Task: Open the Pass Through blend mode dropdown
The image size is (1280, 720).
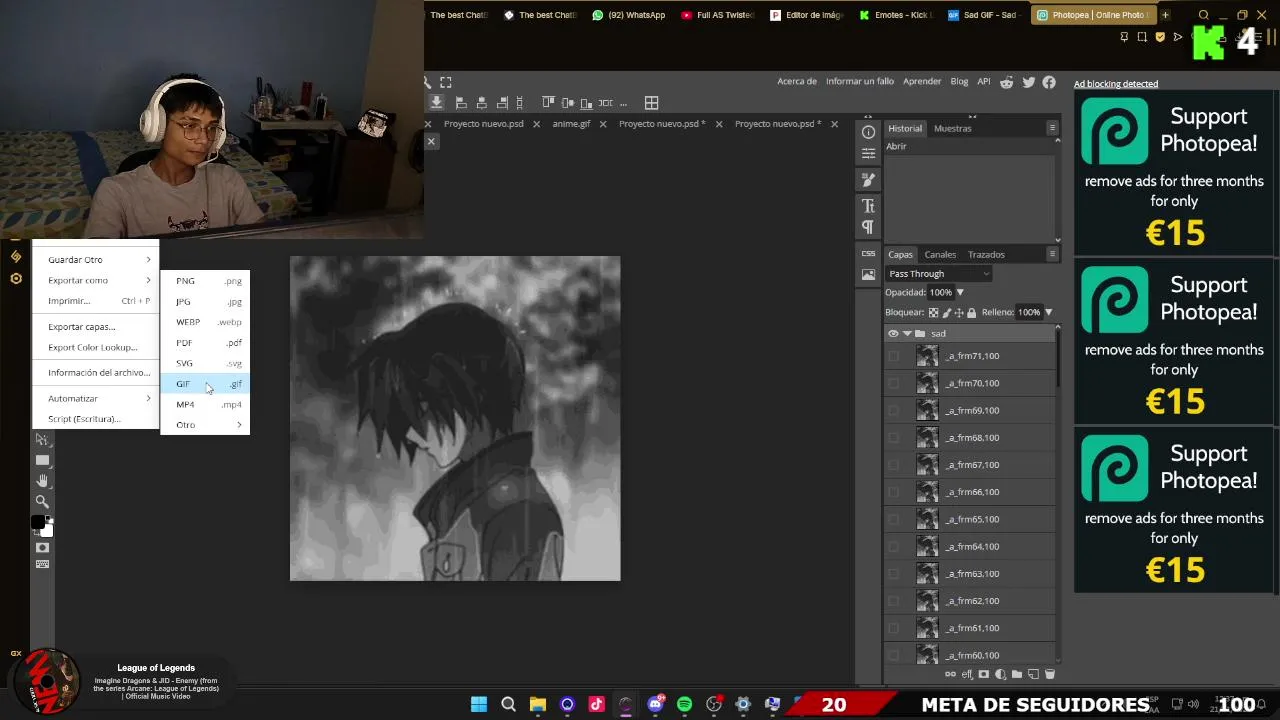Action: [938, 274]
